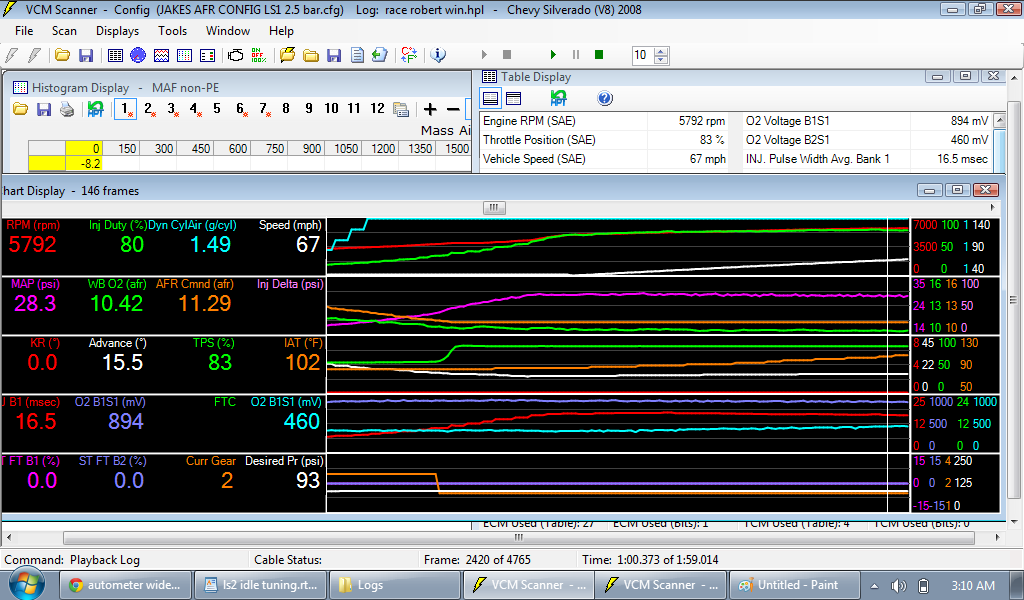Screen dimensions: 1024x600
Task: Click the chart splitter grip button
Action: (x=494, y=208)
